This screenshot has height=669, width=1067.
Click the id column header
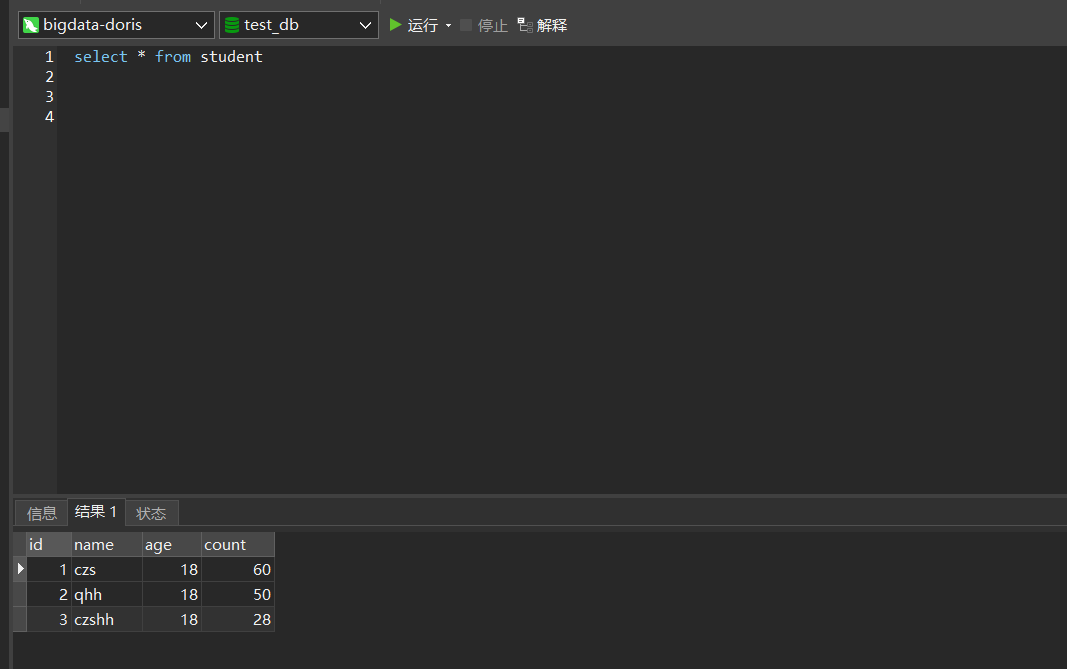(x=49, y=544)
